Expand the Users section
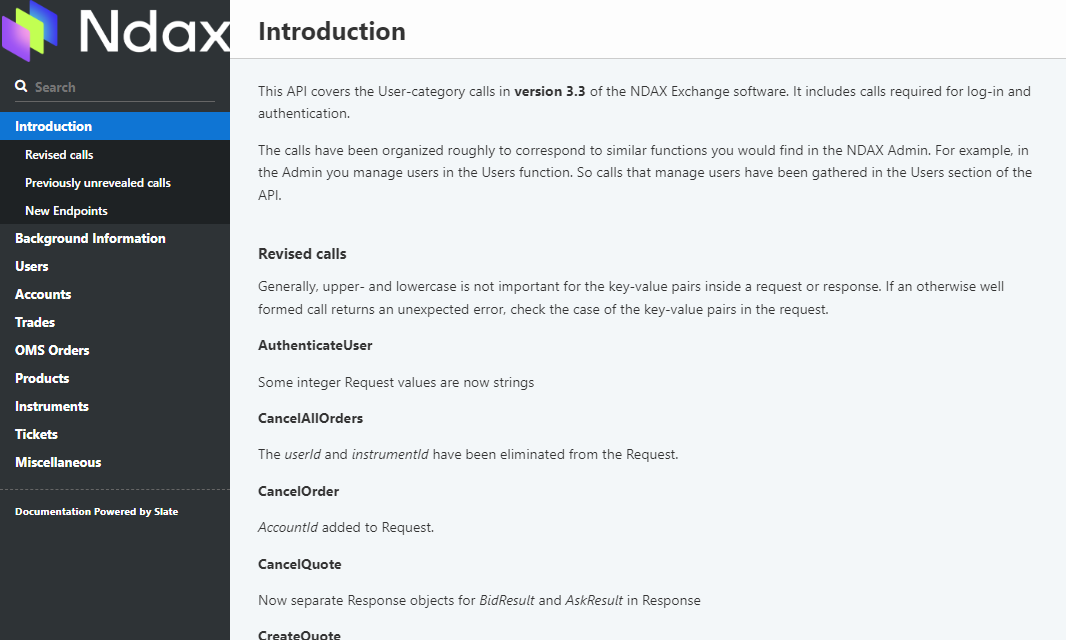Screen dimensions: 1066x640 [32, 266]
